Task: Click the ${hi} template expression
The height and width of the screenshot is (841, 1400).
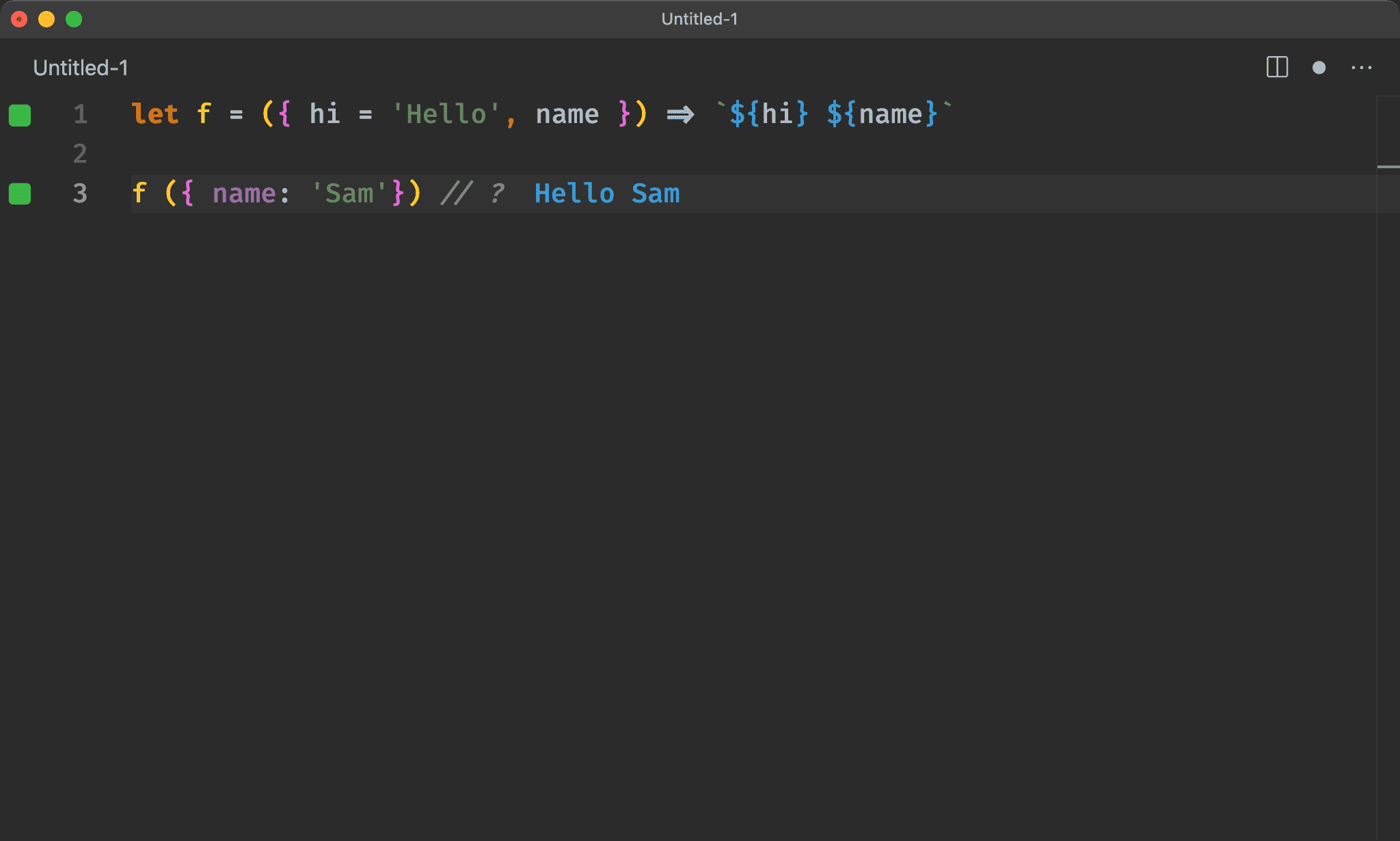Action: point(769,114)
